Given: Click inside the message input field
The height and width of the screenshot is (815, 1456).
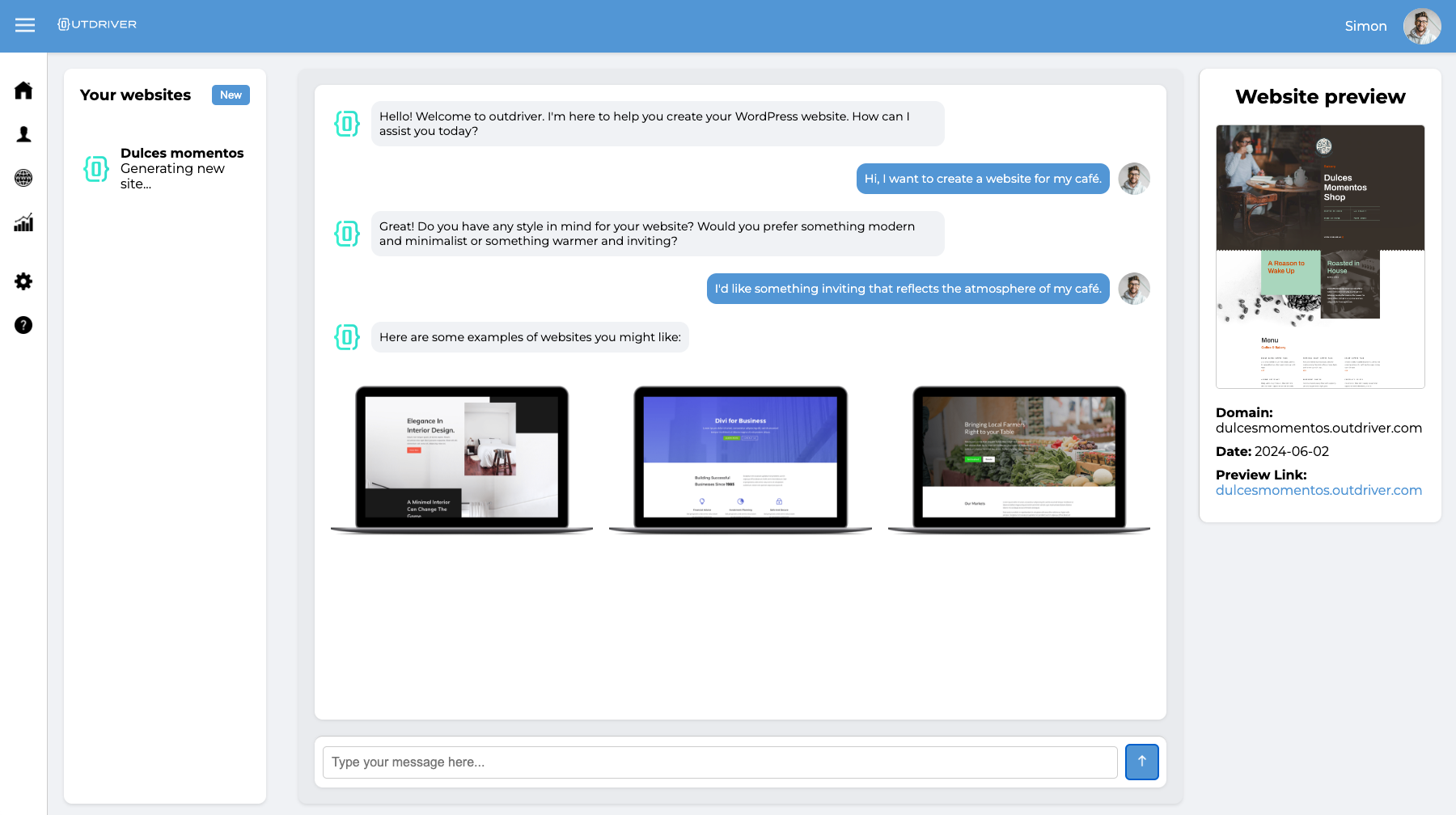Looking at the screenshot, I should pyautogui.click(x=719, y=762).
